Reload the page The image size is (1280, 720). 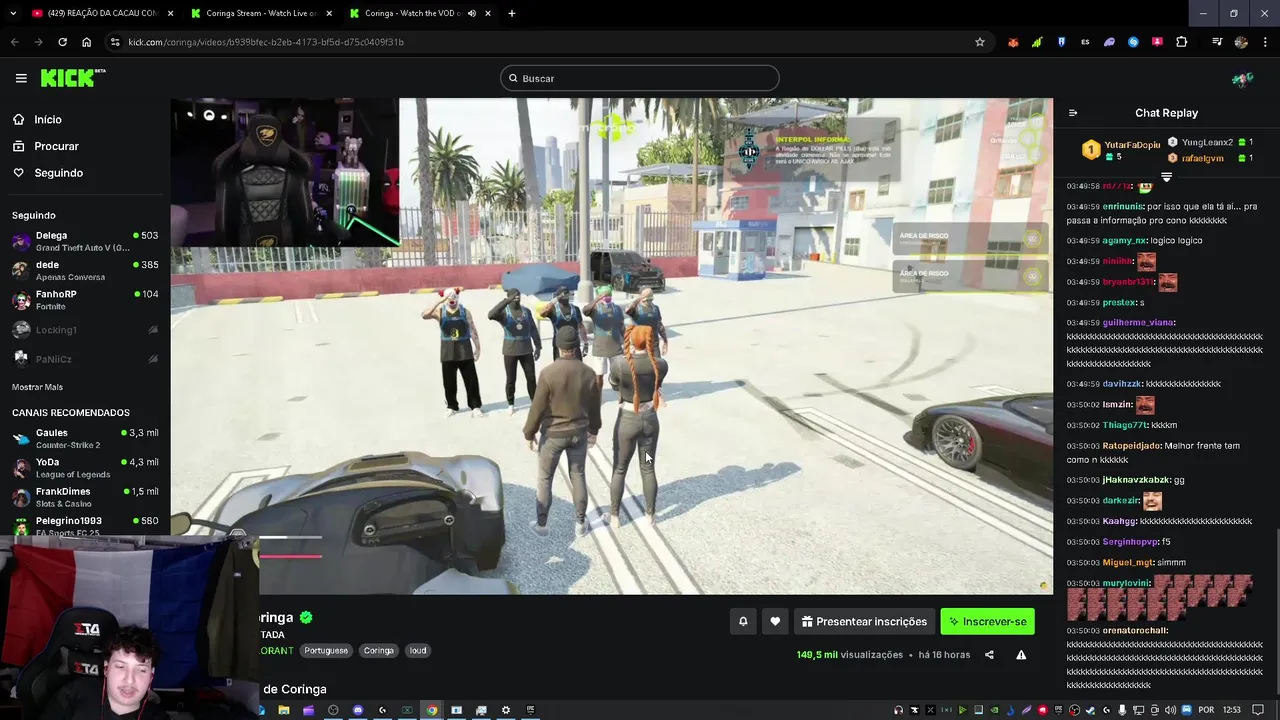62,42
